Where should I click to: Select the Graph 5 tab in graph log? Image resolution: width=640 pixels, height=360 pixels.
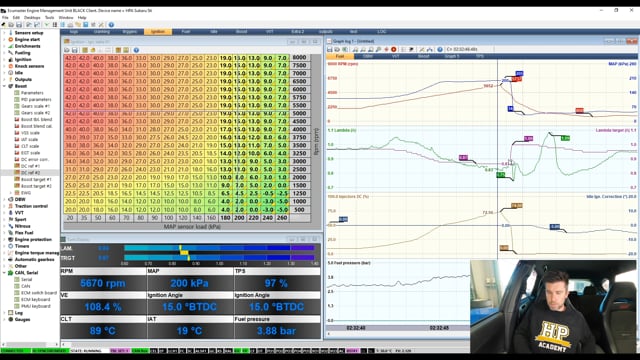point(452,56)
